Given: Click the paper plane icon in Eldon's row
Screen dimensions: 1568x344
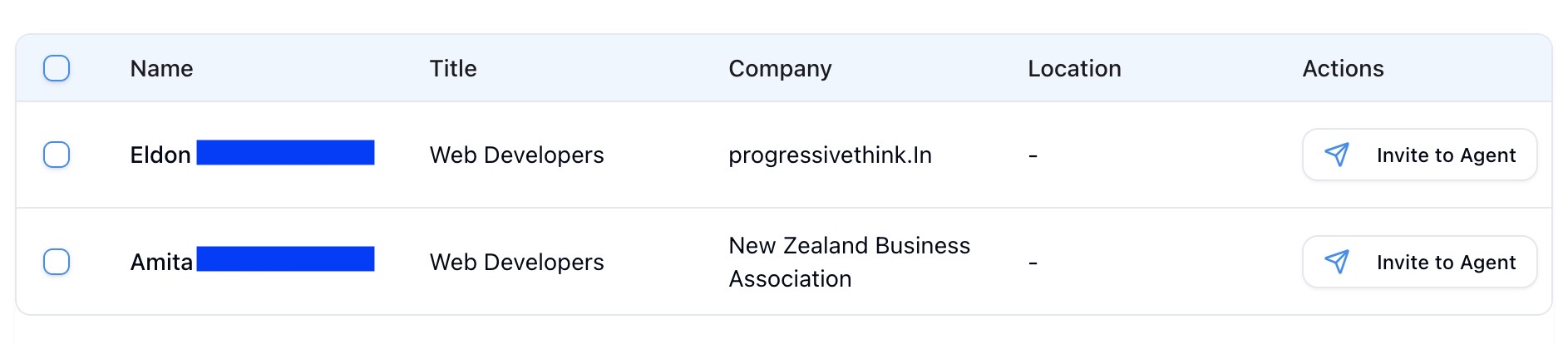Looking at the screenshot, I should (x=1336, y=155).
